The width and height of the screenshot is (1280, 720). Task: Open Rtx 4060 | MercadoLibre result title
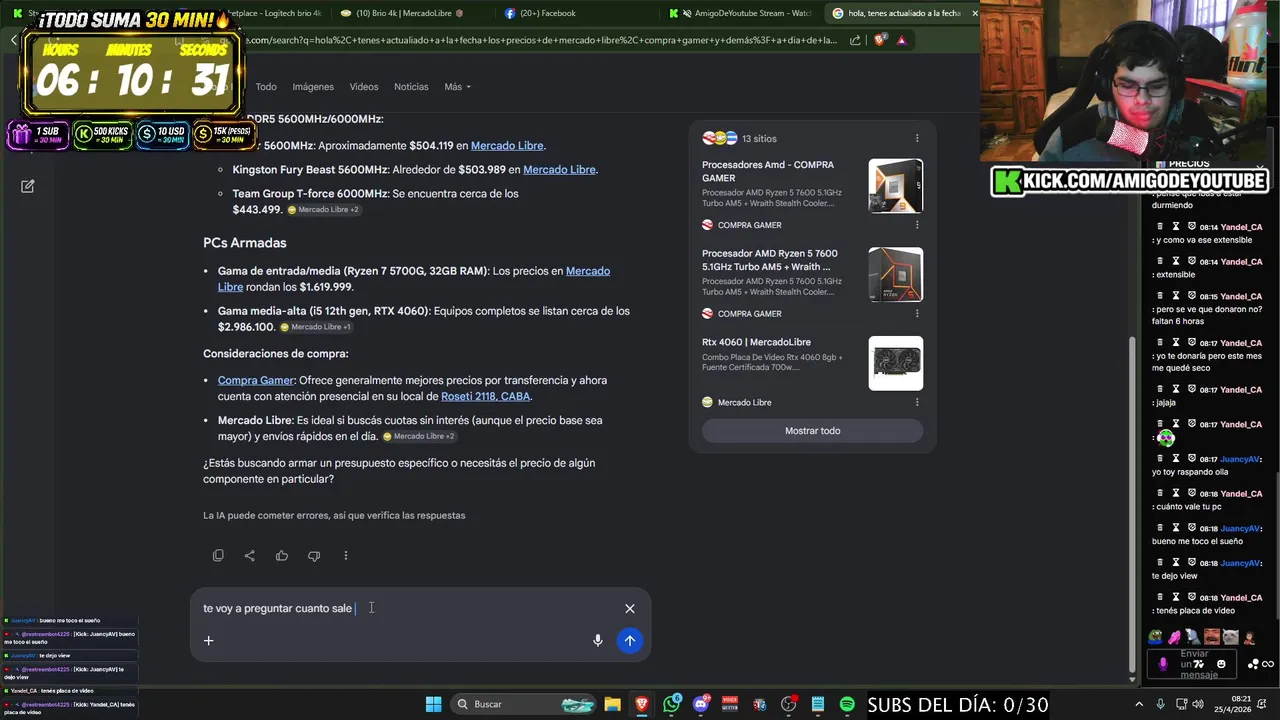click(756, 342)
